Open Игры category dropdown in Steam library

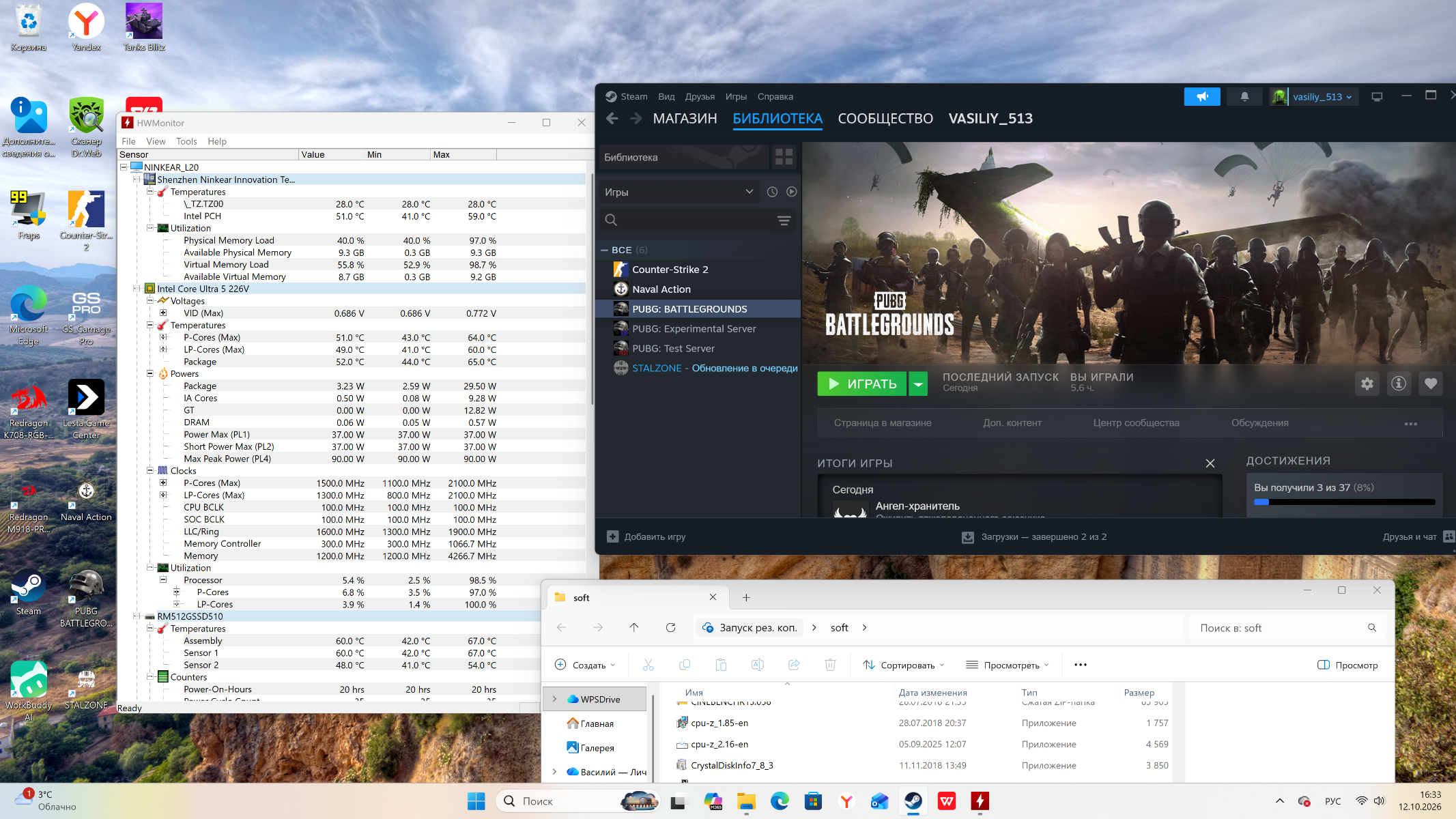pyautogui.click(x=679, y=192)
